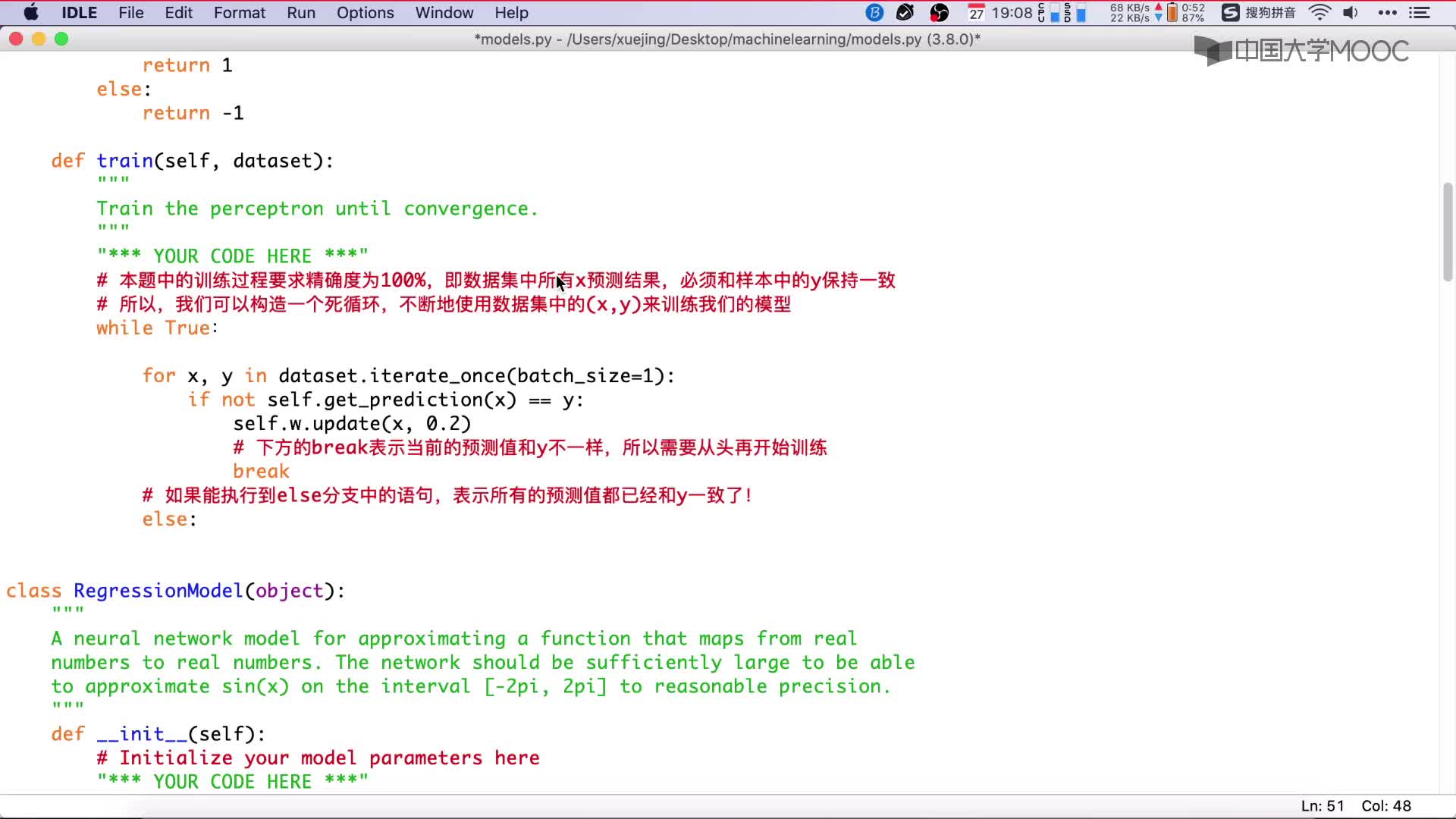Click 'if not self.get_prediction(x) == y:' line
The width and height of the screenshot is (1456, 819).
[x=385, y=400]
